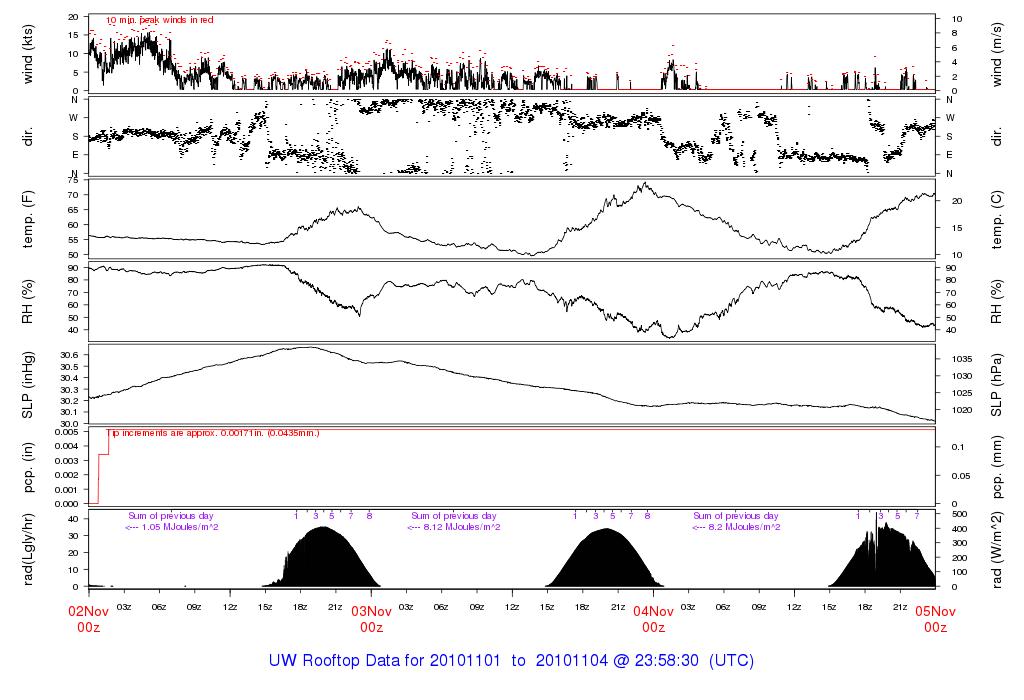Image resolution: width=1024 pixels, height=700 pixels.
Task: Select the "04Nov 00z" date marker
Action: pos(654,620)
